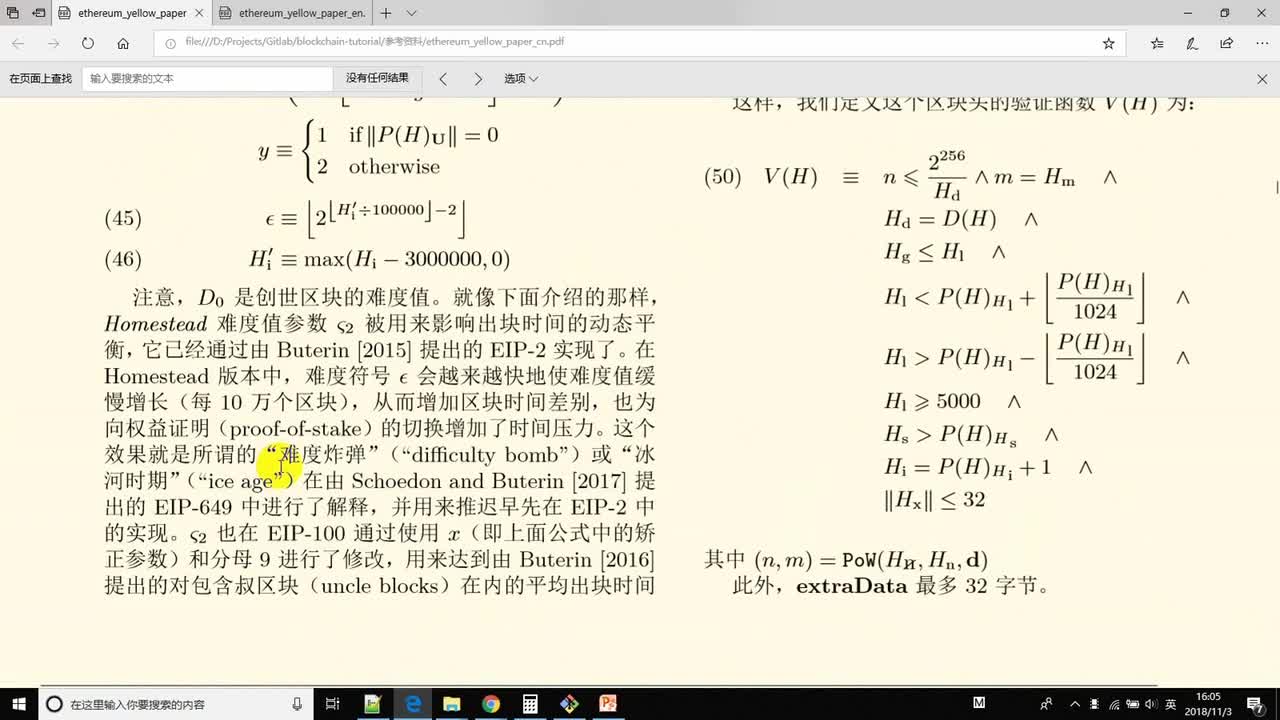Screen dimensions: 1280x720
Task: Share this page
Action: [1227, 44]
